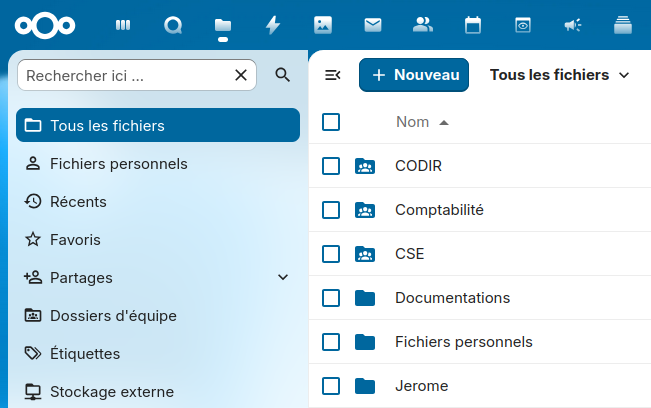
Task: Click the Jerome folder icon
Action: pyautogui.click(x=365, y=386)
